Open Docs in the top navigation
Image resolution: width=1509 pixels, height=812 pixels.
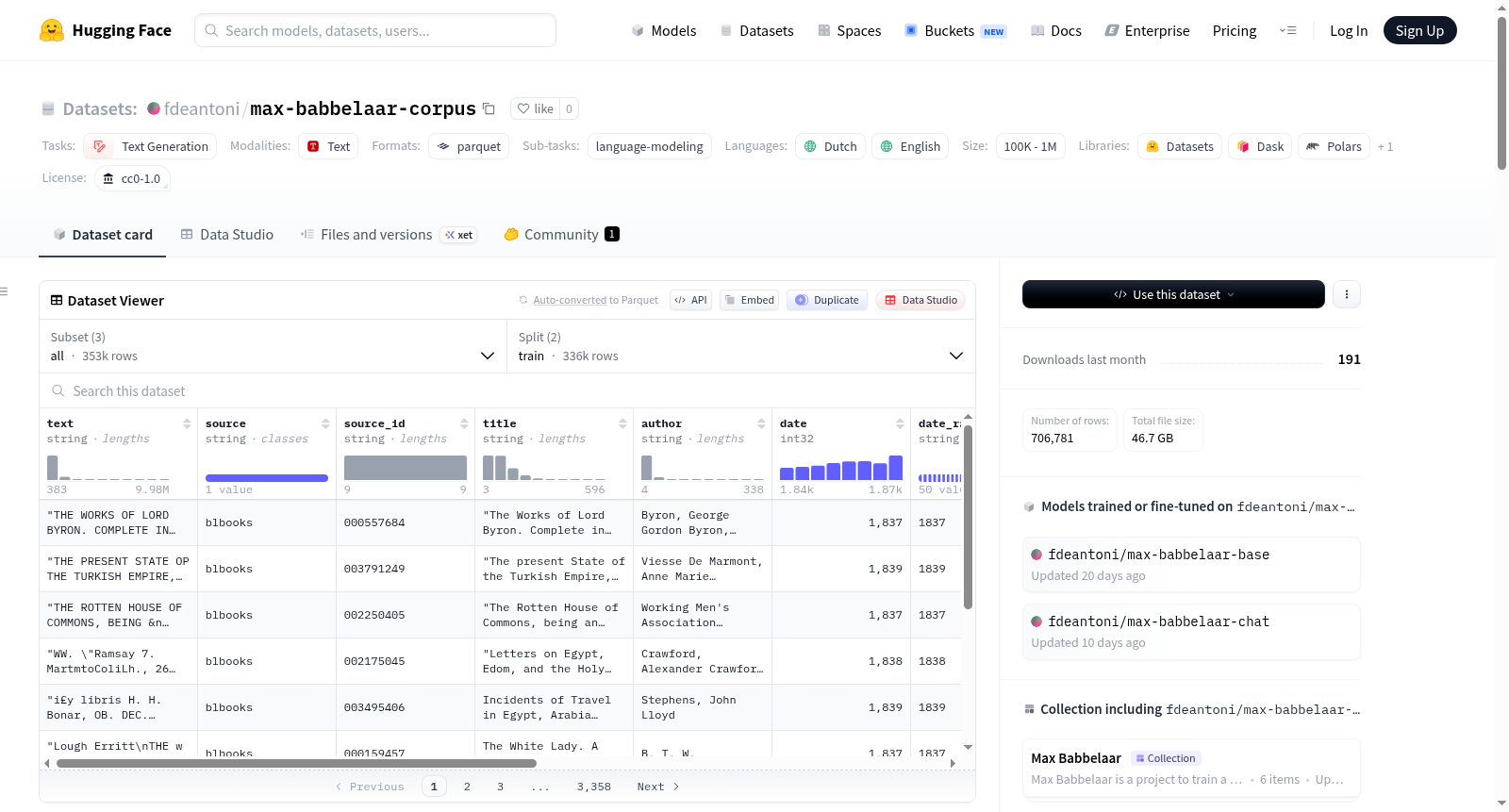tap(1056, 30)
